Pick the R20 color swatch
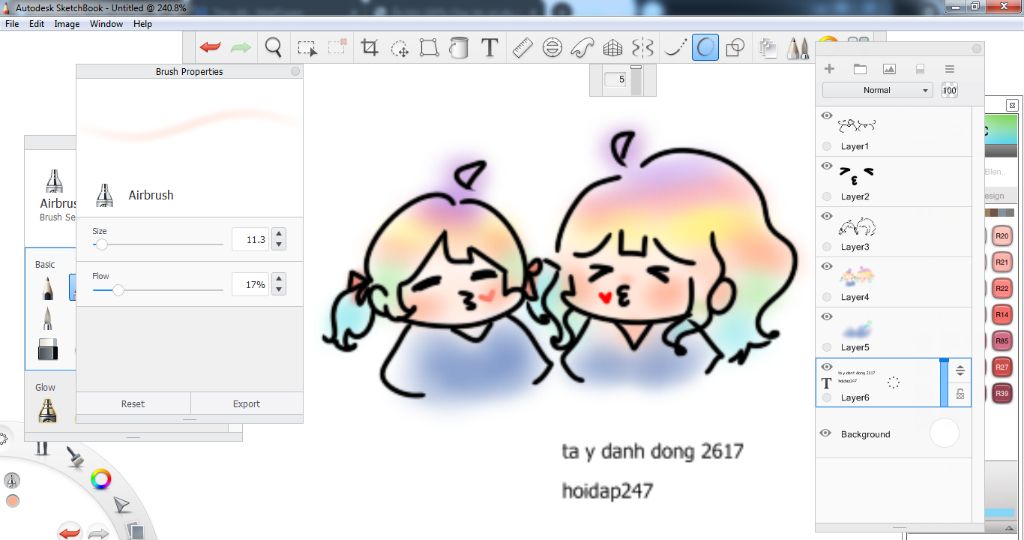This screenshot has width=1024, height=540. (x=1002, y=236)
